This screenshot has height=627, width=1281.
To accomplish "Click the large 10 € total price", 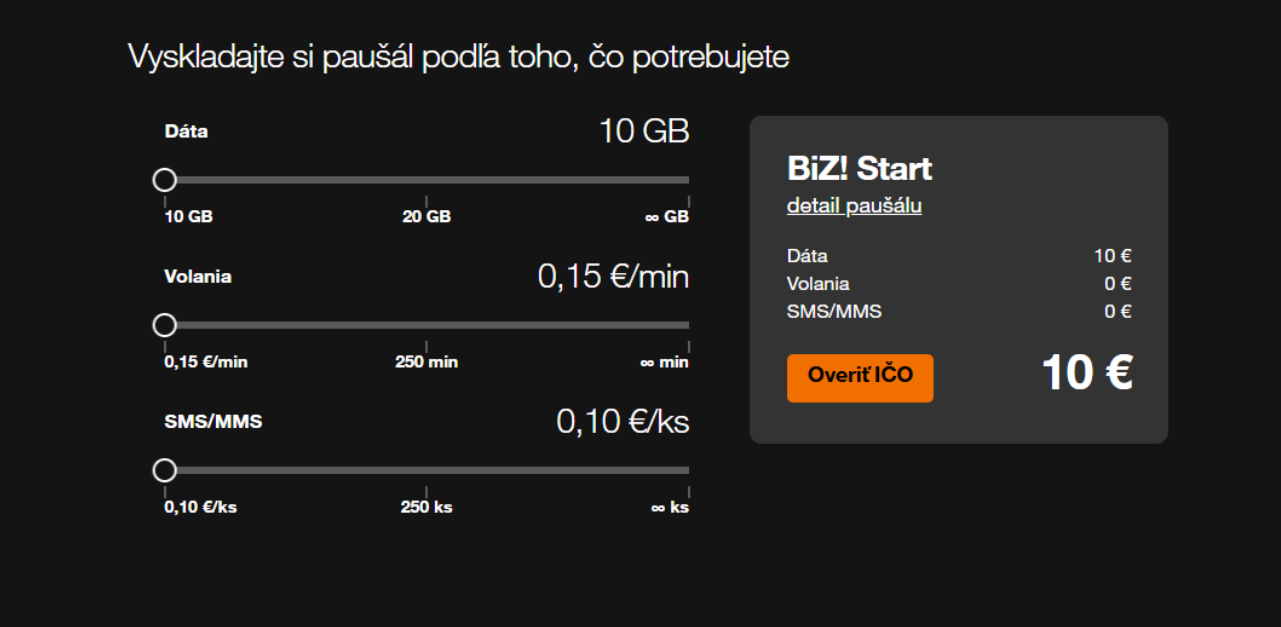I will pyautogui.click(x=1086, y=373).
